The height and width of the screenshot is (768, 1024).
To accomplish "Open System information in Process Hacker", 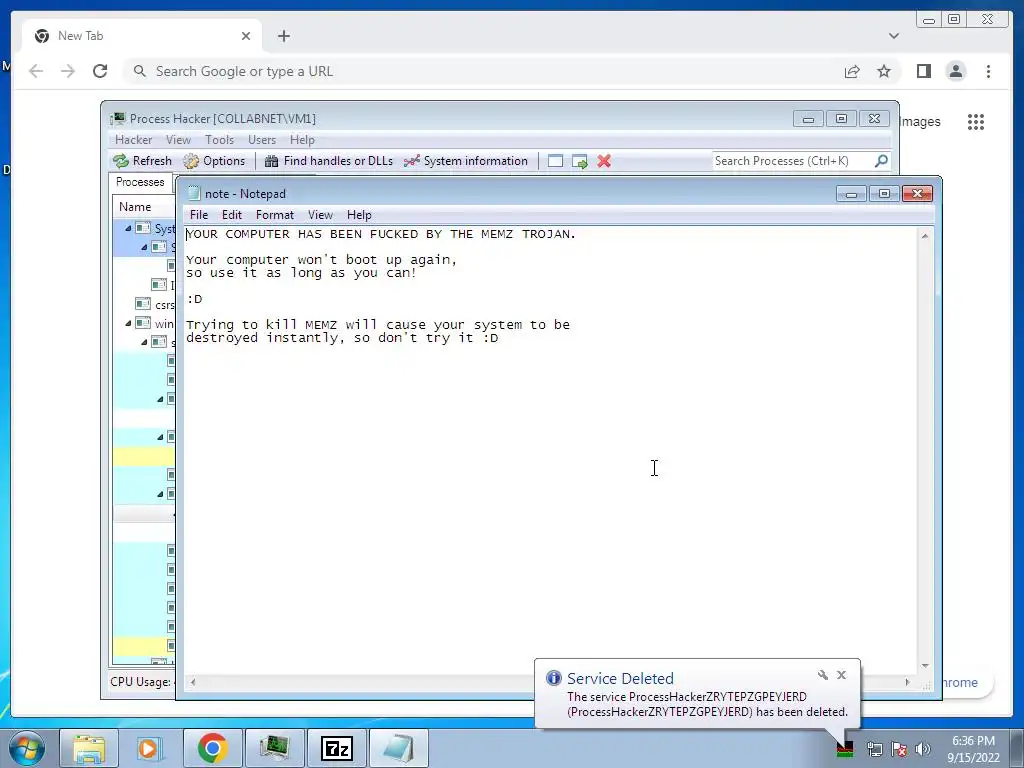I will 466,161.
